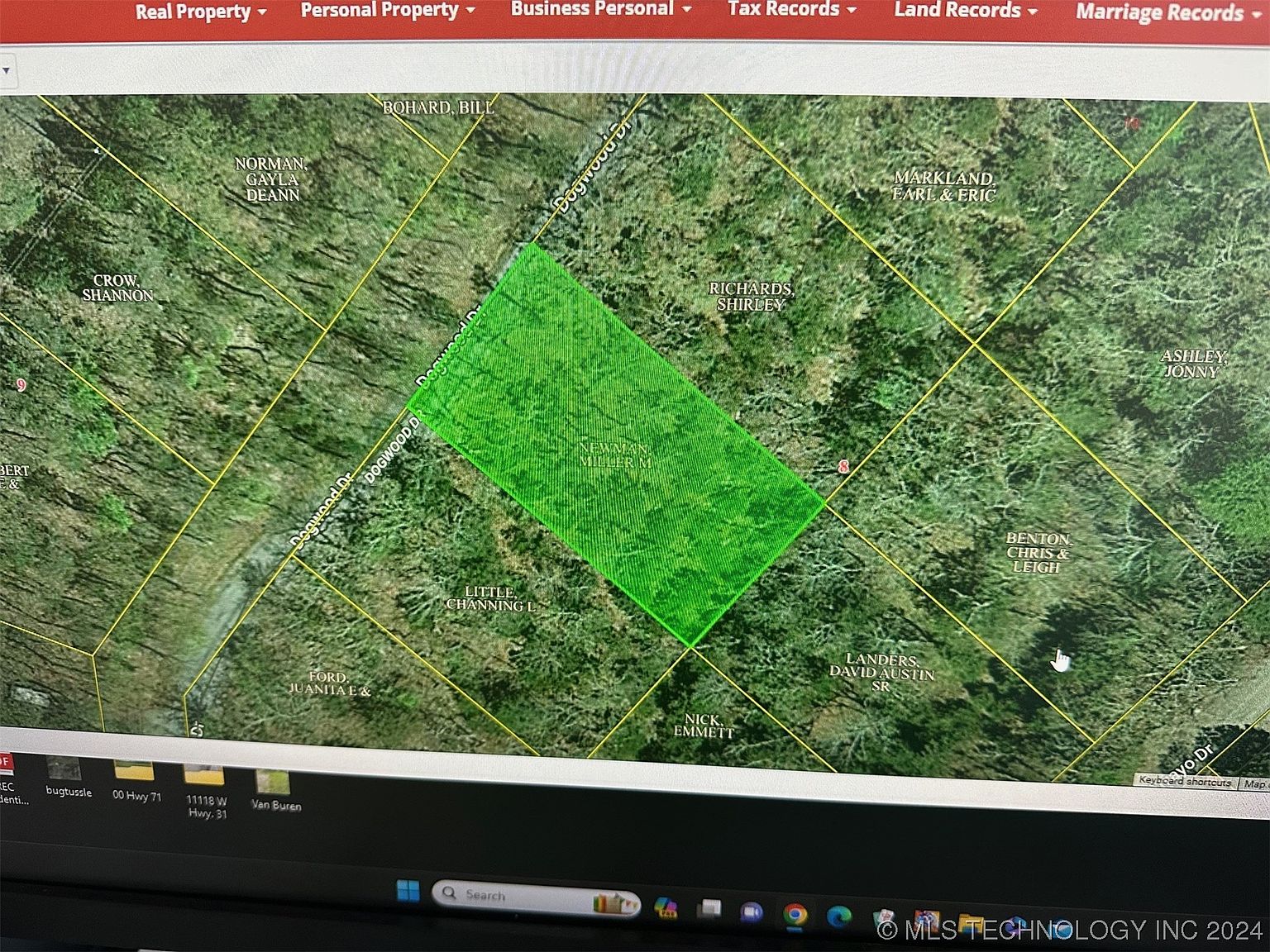
Task: Open the Land Records menu
Action: [965, 11]
